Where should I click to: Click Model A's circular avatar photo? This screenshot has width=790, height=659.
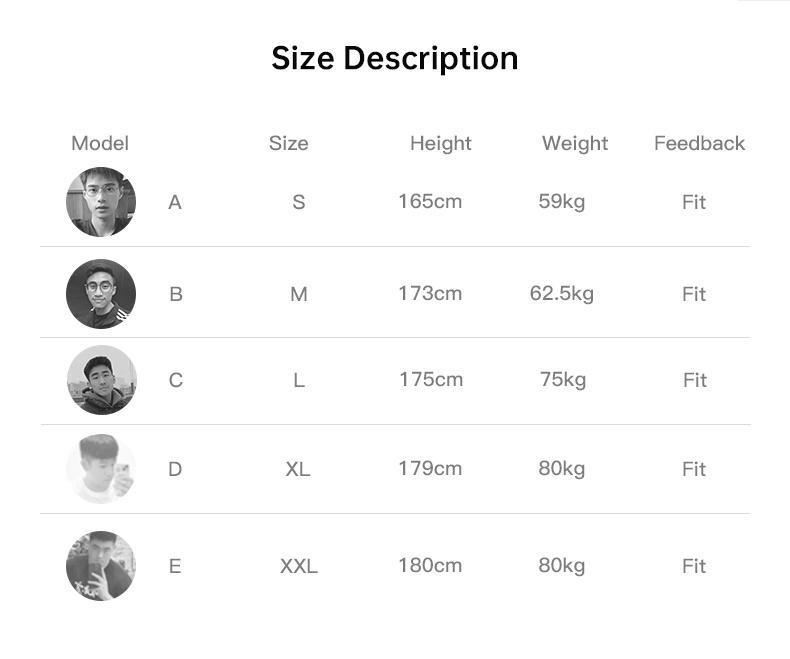point(101,202)
